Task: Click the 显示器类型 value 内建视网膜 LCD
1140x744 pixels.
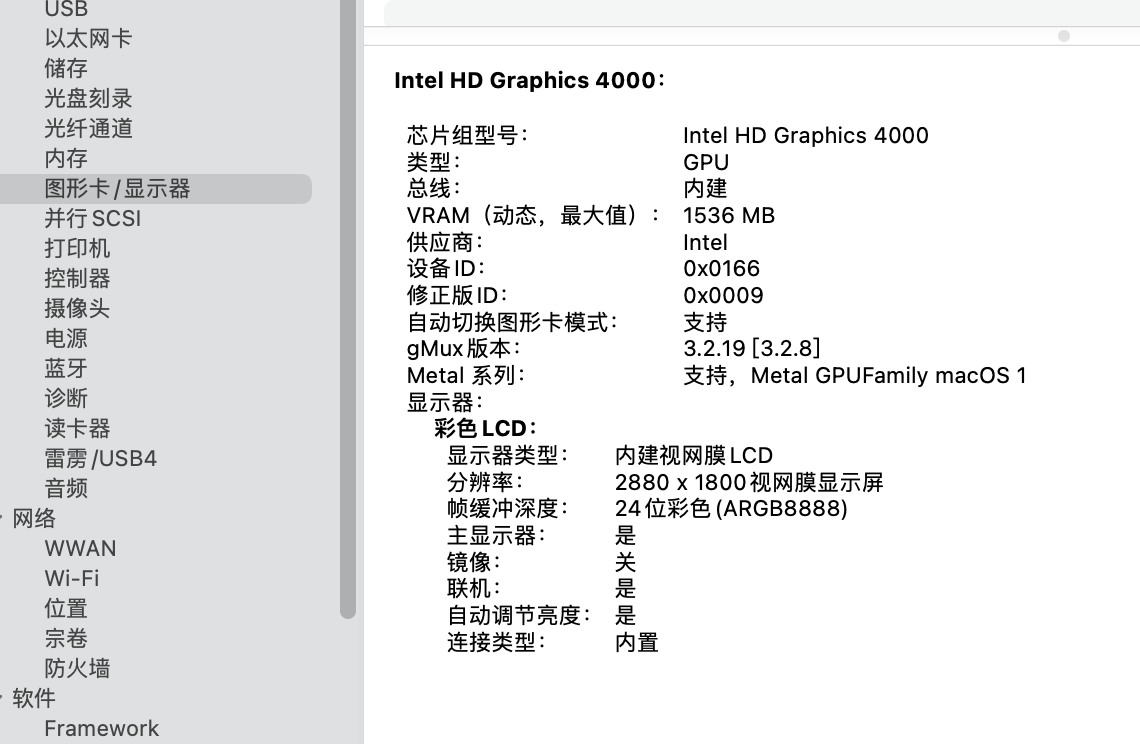Action: tap(694, 455)
